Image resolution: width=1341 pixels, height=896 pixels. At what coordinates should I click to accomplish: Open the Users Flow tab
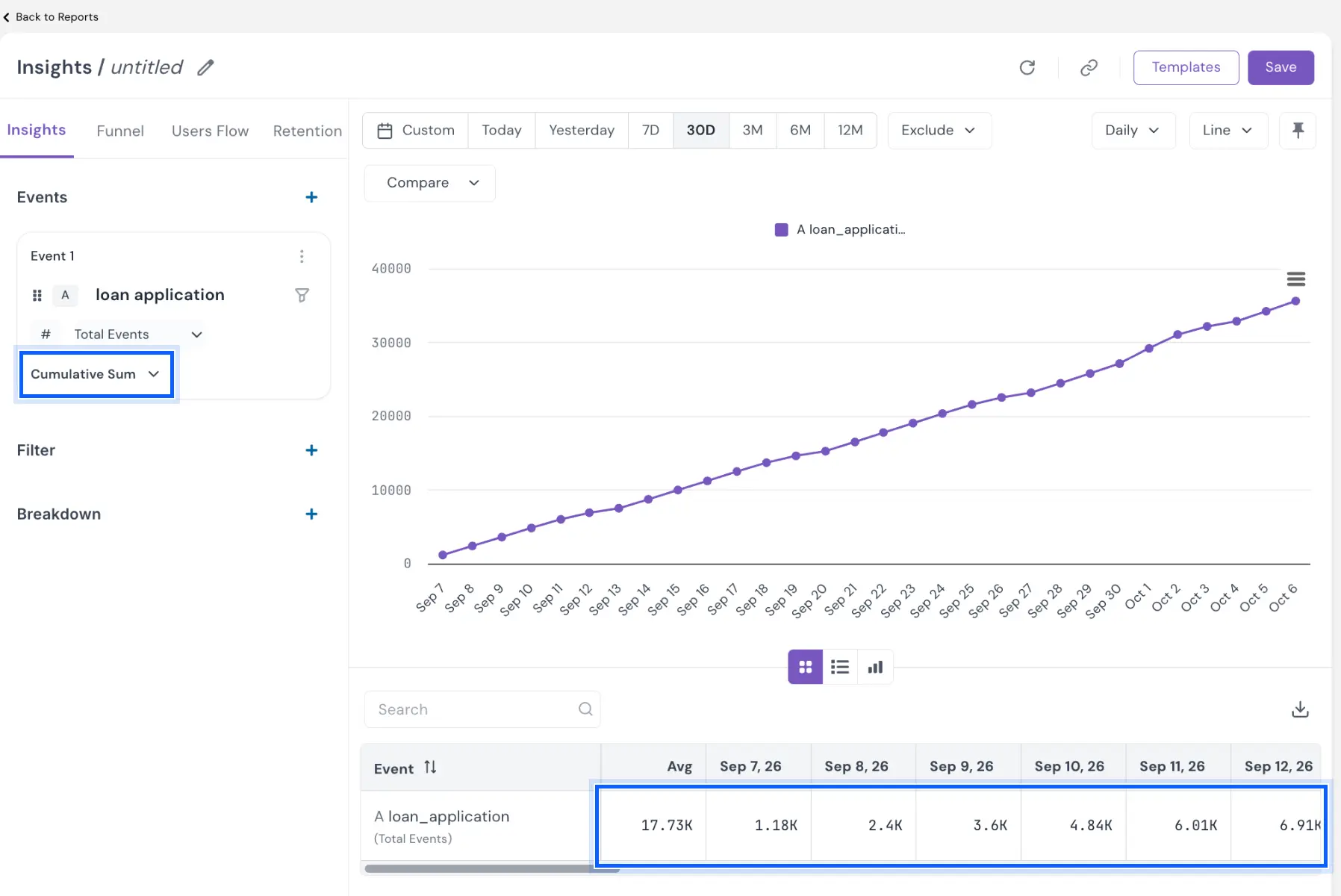[x=210, y=131]
